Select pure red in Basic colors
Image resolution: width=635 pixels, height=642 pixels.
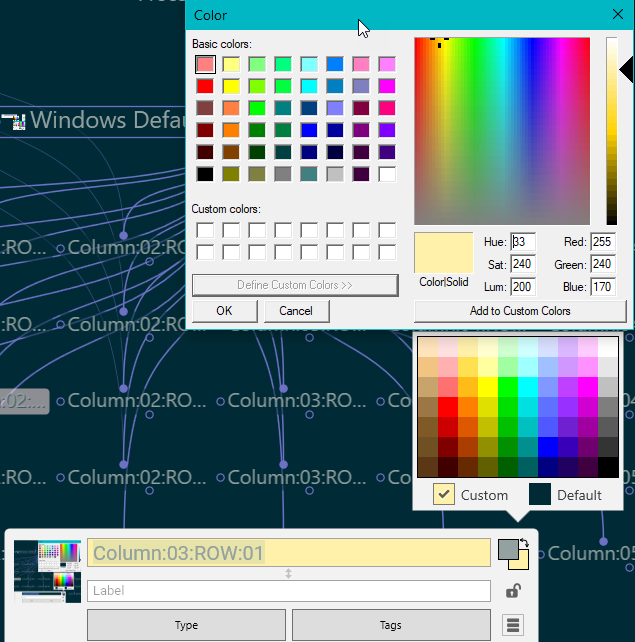(x=205, y=86)
